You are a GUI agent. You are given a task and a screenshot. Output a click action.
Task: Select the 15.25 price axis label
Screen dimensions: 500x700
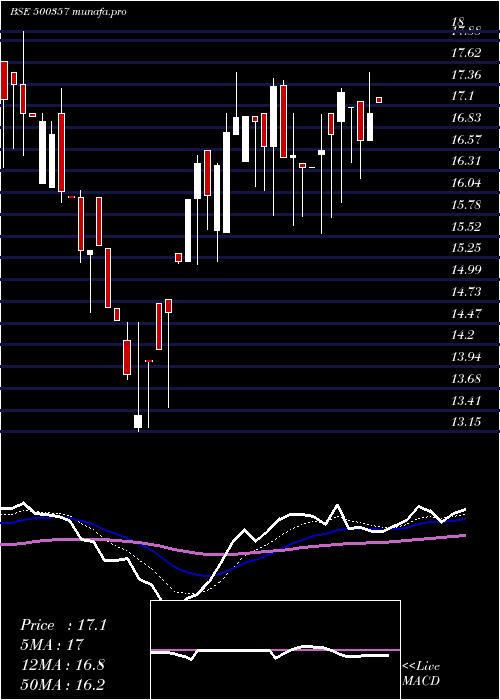click(x=466, y=248)
